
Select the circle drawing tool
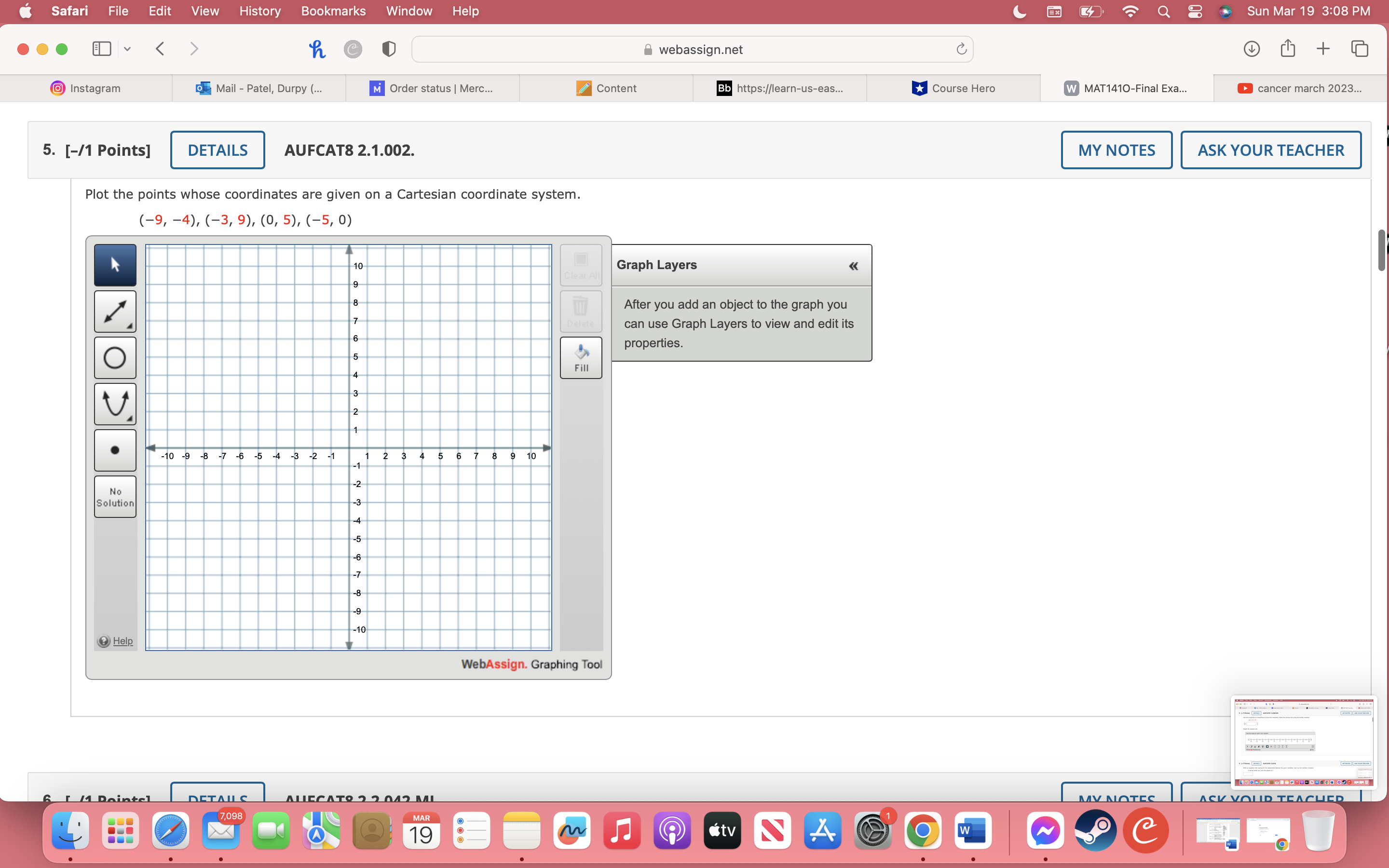pos(115,358)
